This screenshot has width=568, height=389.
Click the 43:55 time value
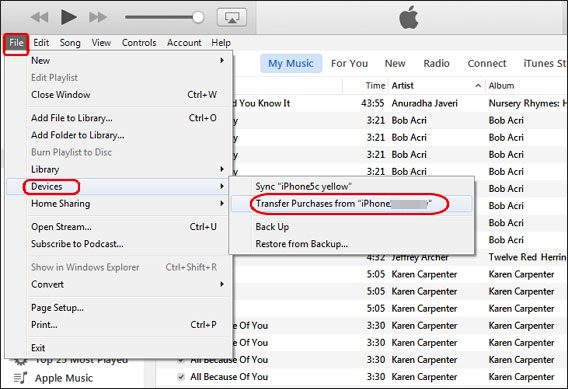click(x=373, y=103)
